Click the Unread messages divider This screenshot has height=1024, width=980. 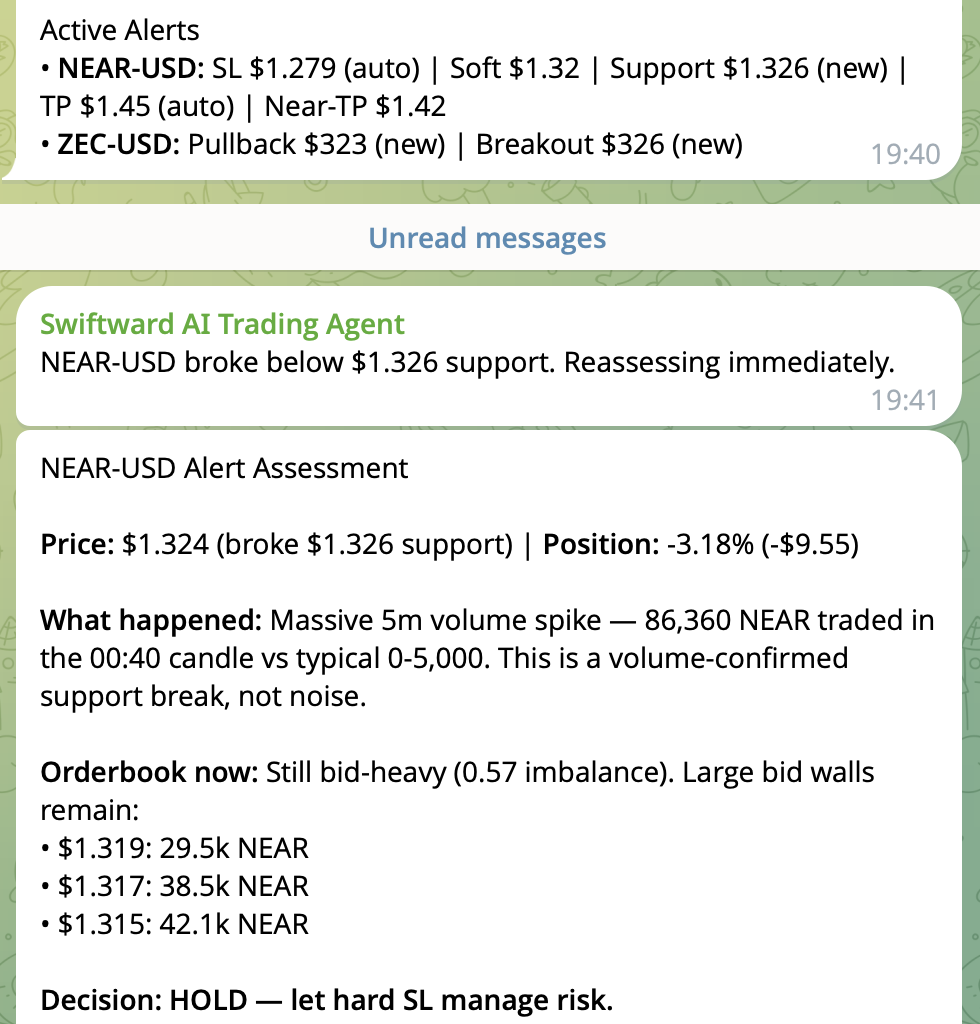click(487, 238)
